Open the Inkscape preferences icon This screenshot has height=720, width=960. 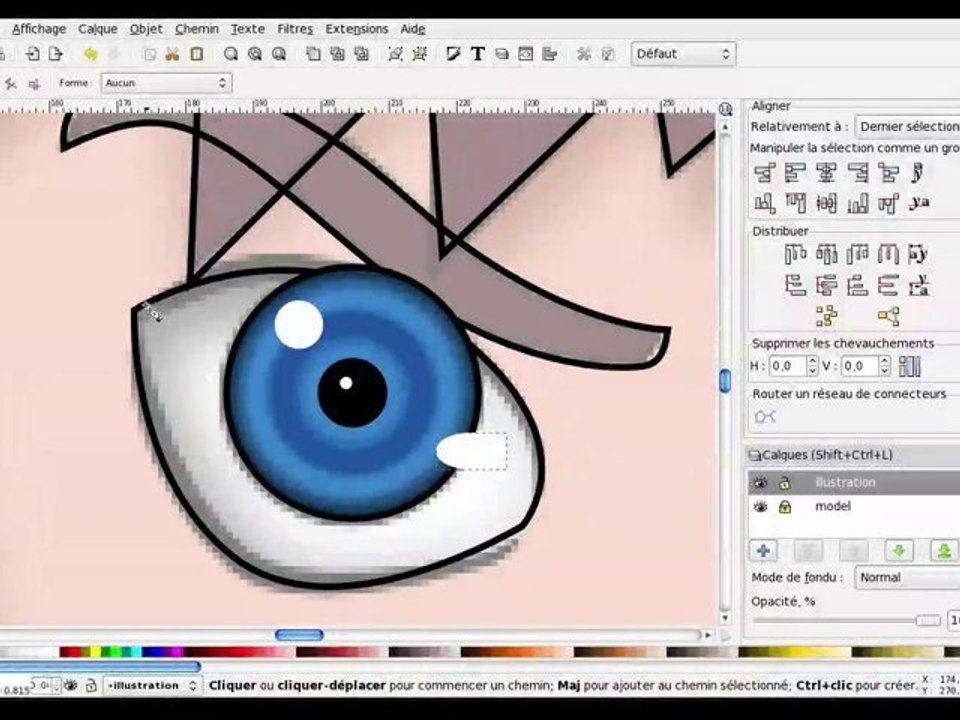tap(583, 54)
